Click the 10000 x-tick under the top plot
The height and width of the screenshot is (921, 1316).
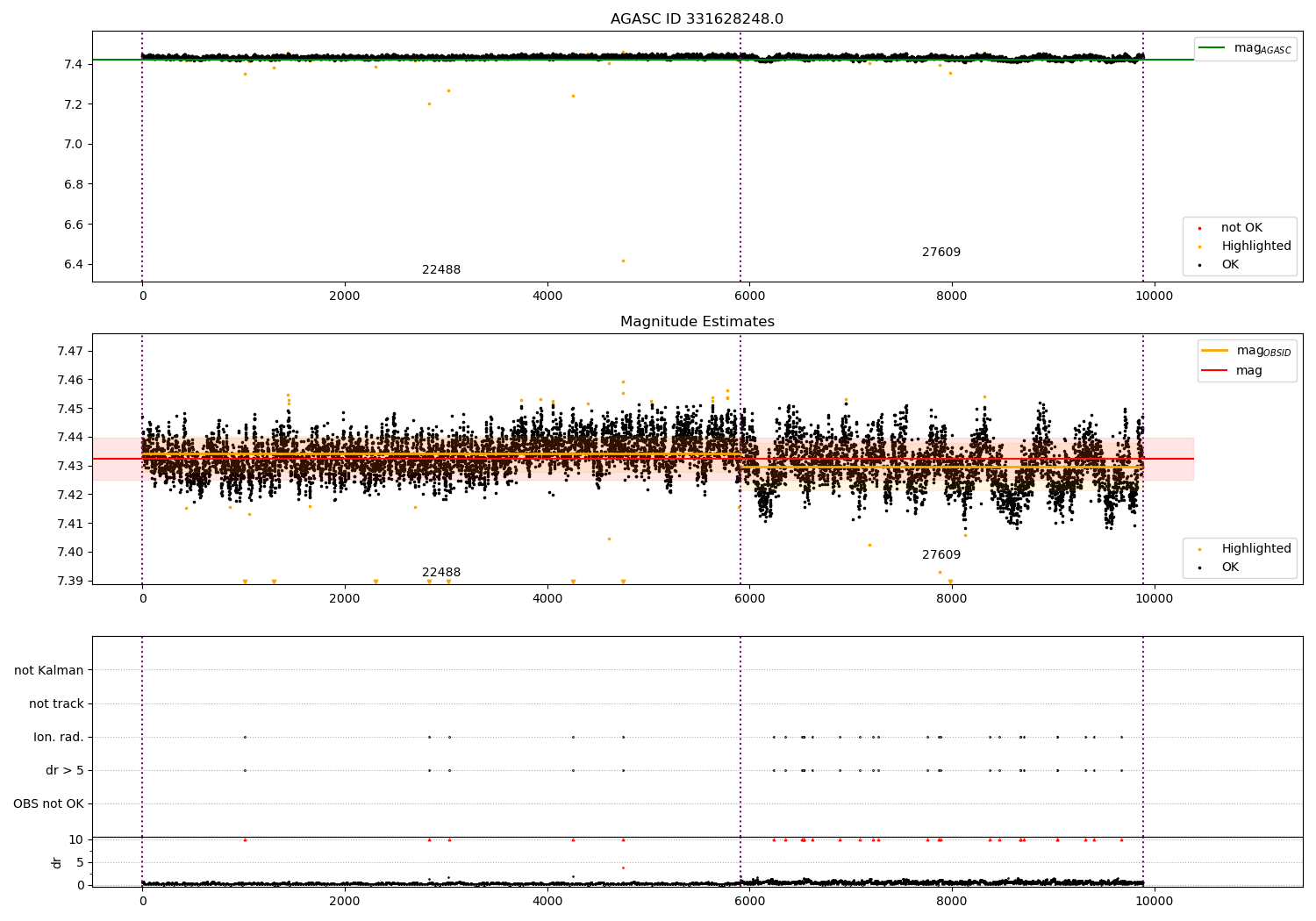1154,296
